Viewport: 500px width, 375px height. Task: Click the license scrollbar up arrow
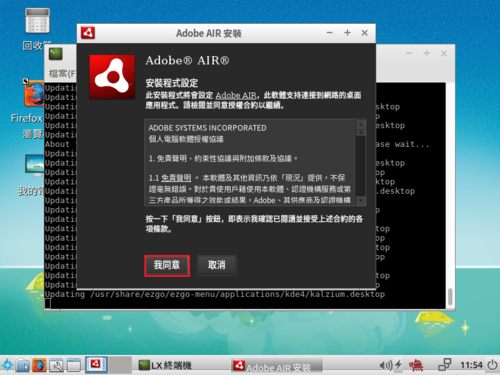(x=360, y=124)
